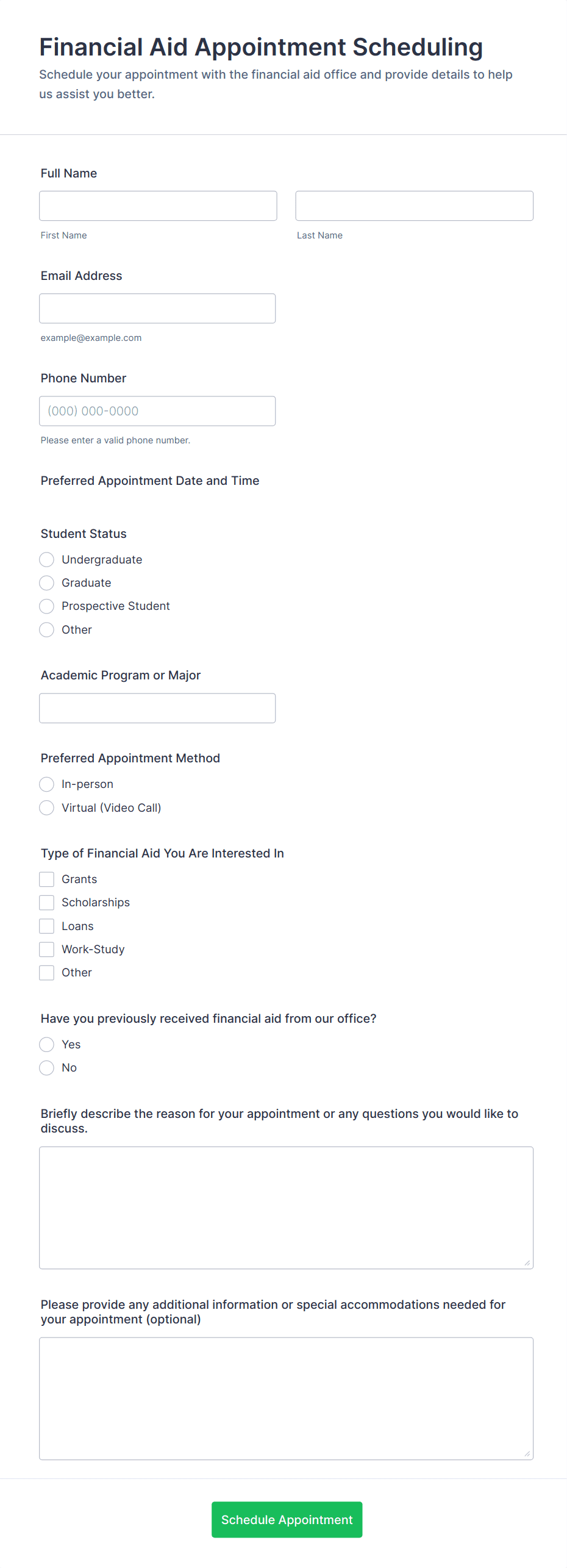
Task: Enable the Scholarships checkbox
Action: (47, 903)
